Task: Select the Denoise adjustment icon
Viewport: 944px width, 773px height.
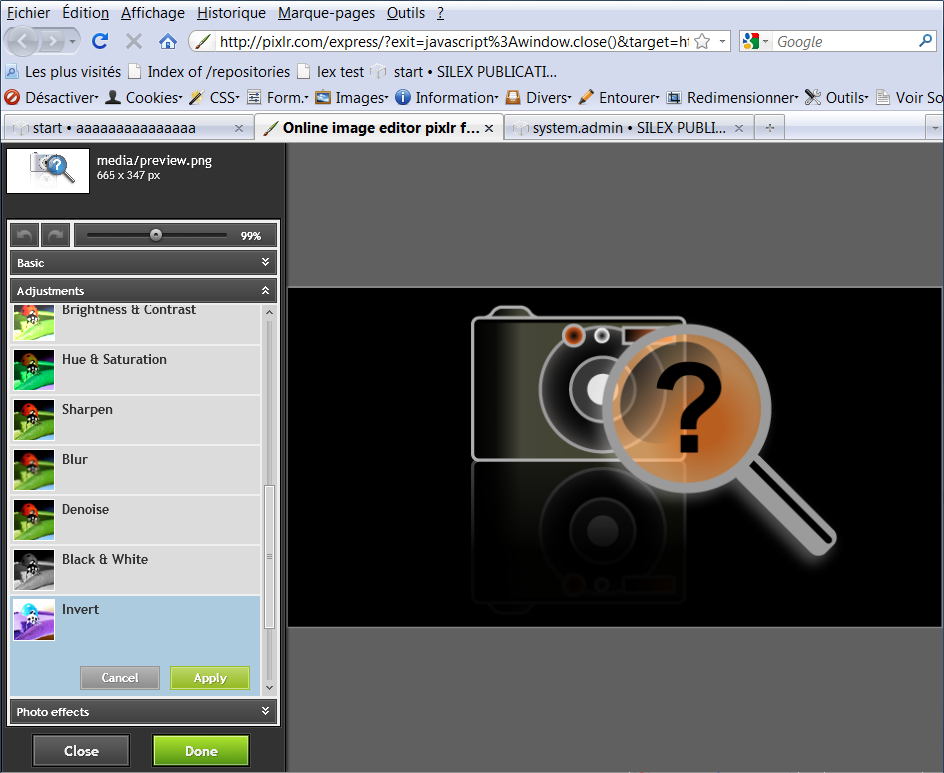Action: pyautogui.click(x=34, y=520)
